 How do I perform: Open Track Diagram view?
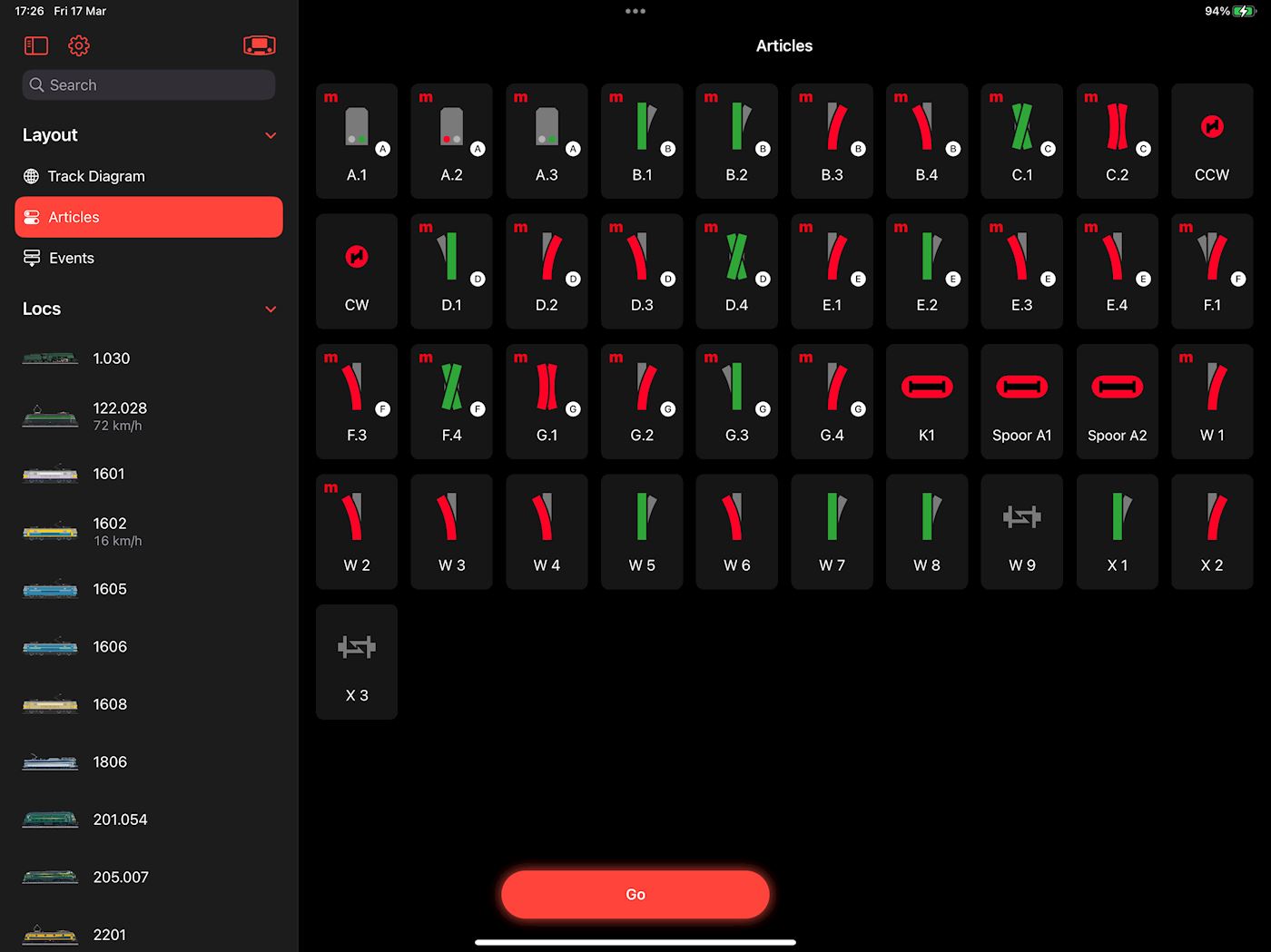(149, 176)
